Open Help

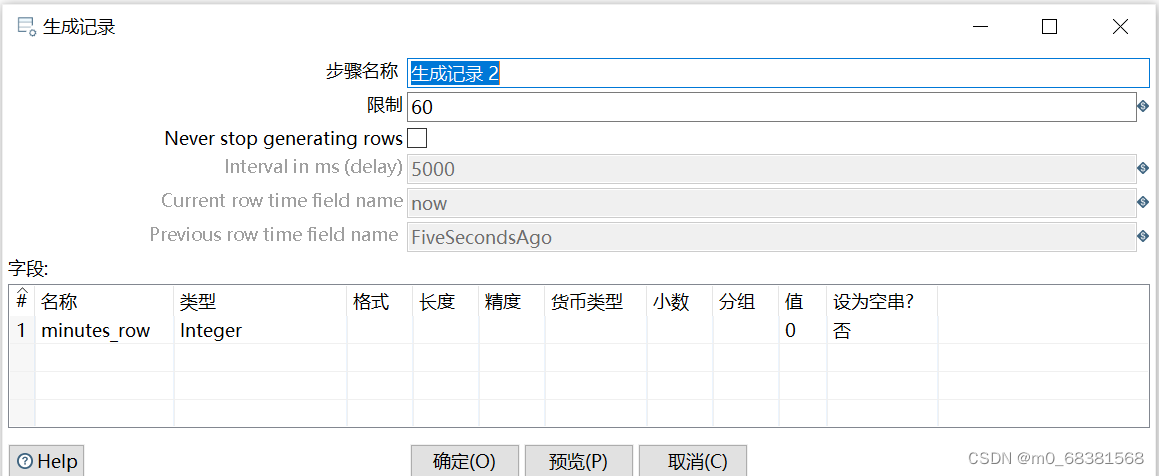47,461
